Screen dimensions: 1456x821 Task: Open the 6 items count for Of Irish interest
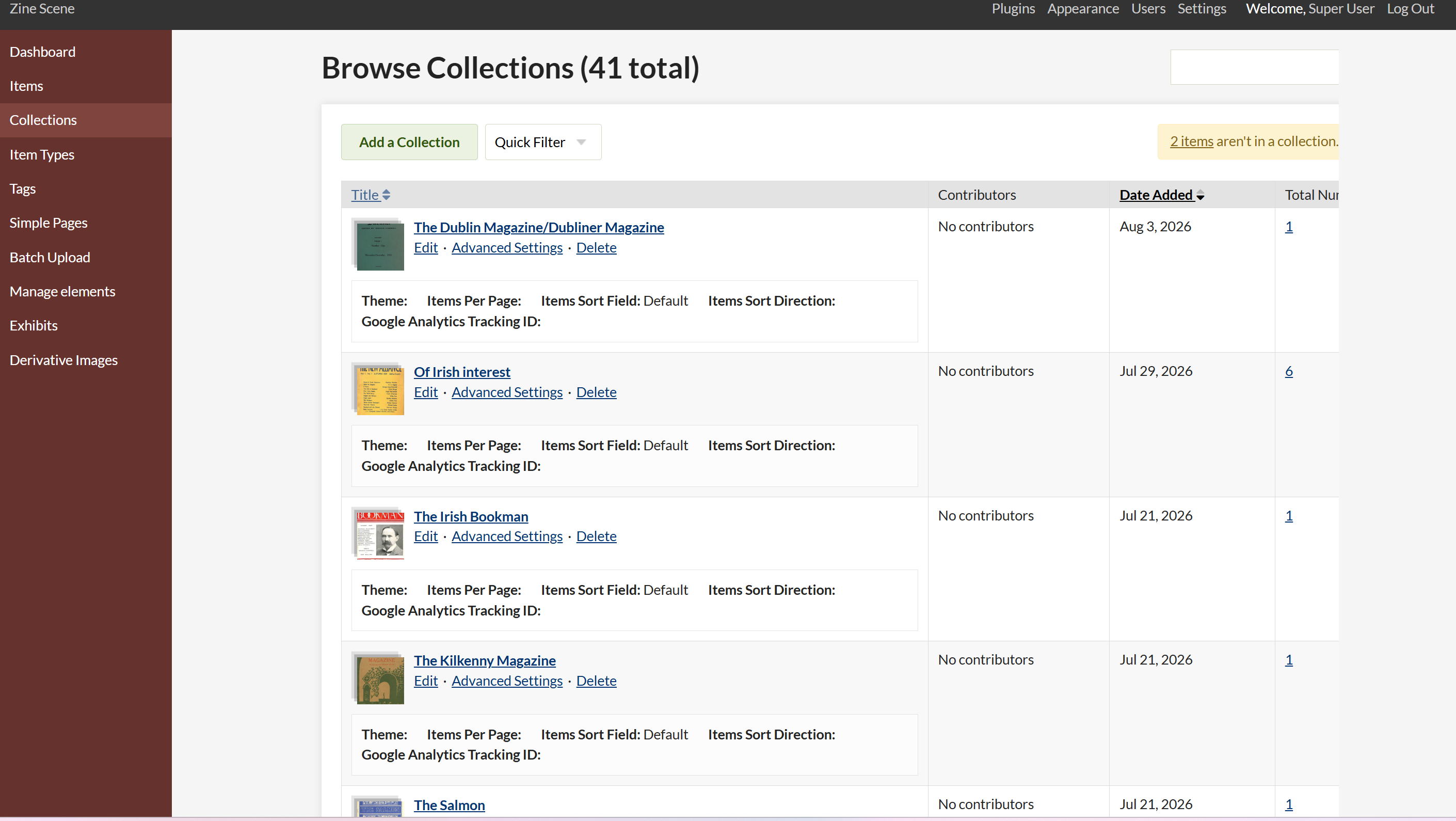(x=1289, y=371)
